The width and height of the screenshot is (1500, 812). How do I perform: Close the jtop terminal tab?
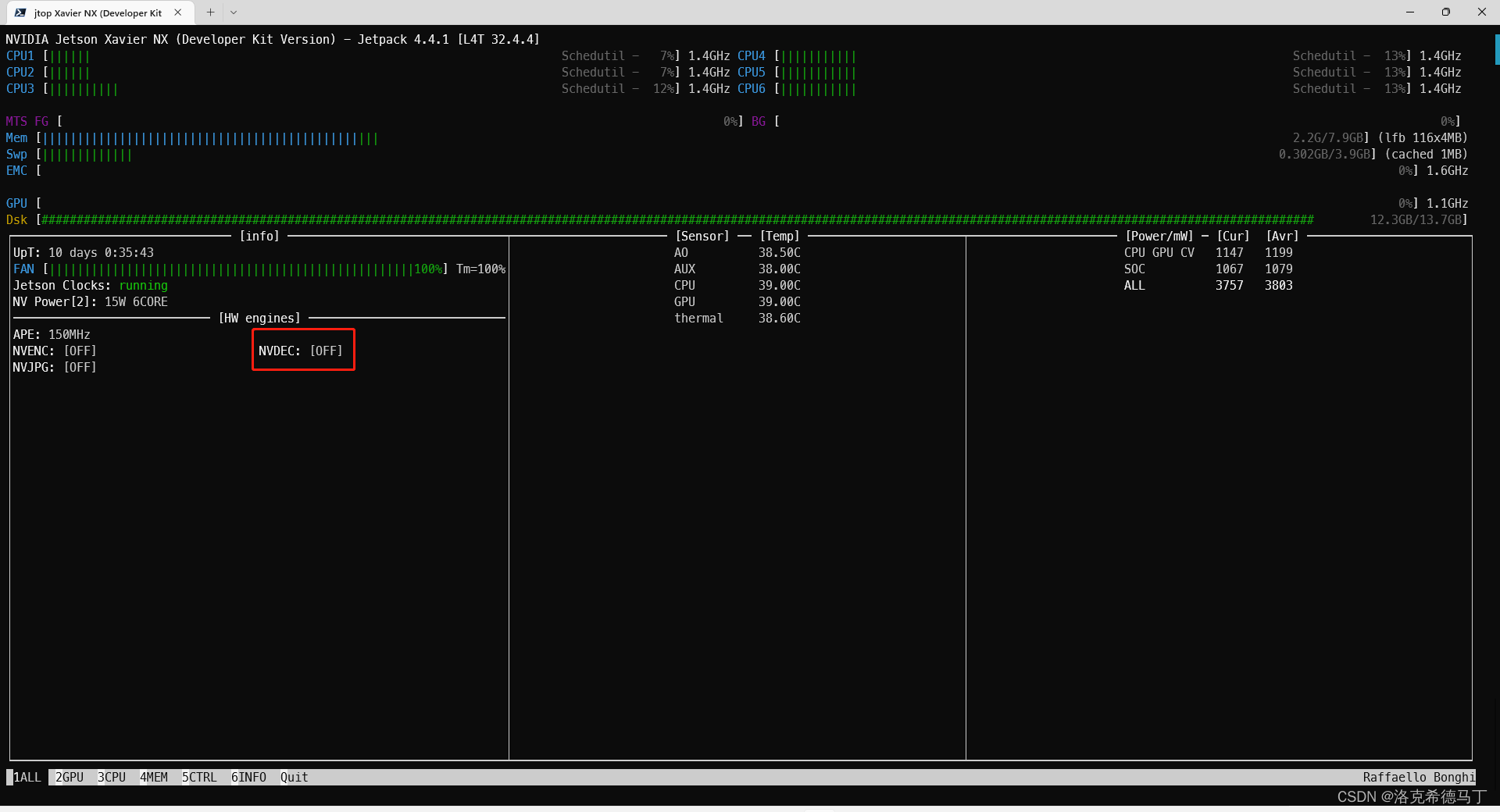click(x=178, y=12)
